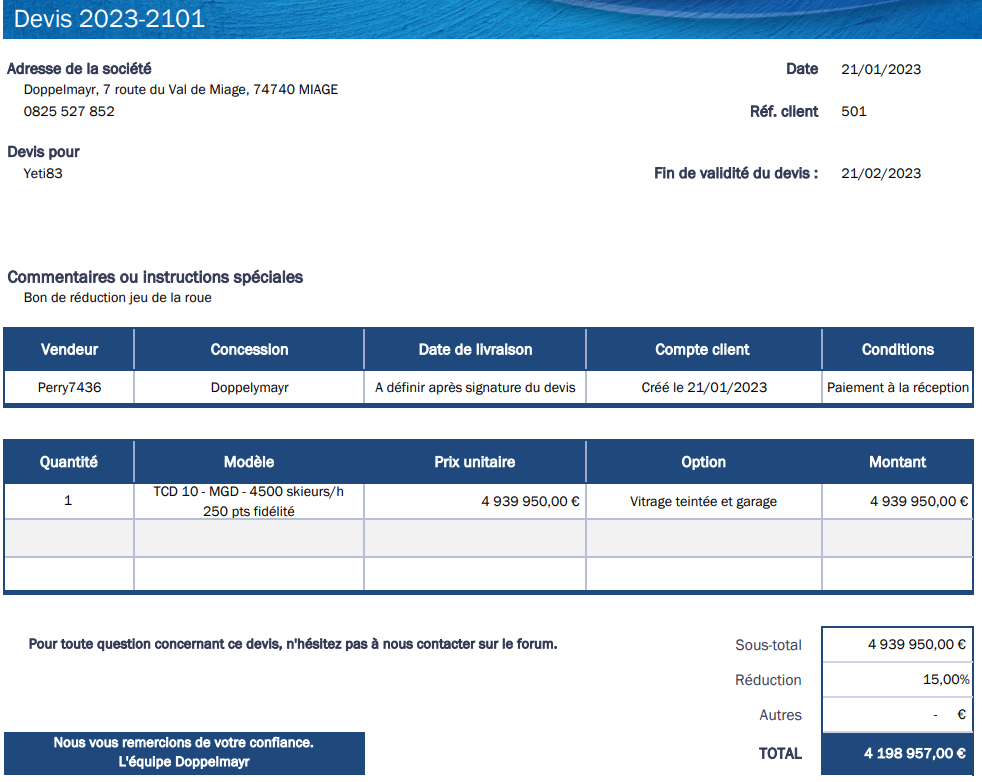Click the Concession column header
The width and height of the screenshot is (982, 782).
[249, 349]
